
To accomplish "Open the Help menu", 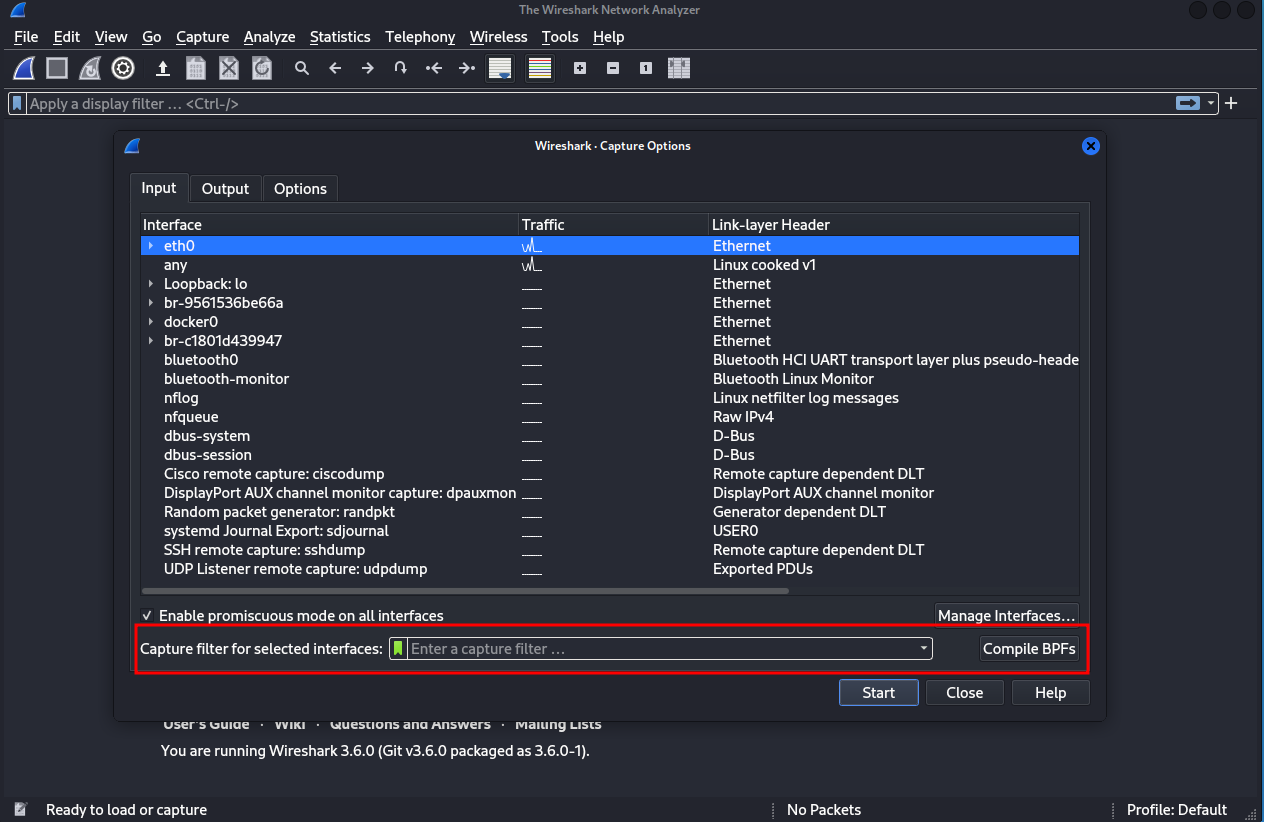I will [x=609, y=37].
